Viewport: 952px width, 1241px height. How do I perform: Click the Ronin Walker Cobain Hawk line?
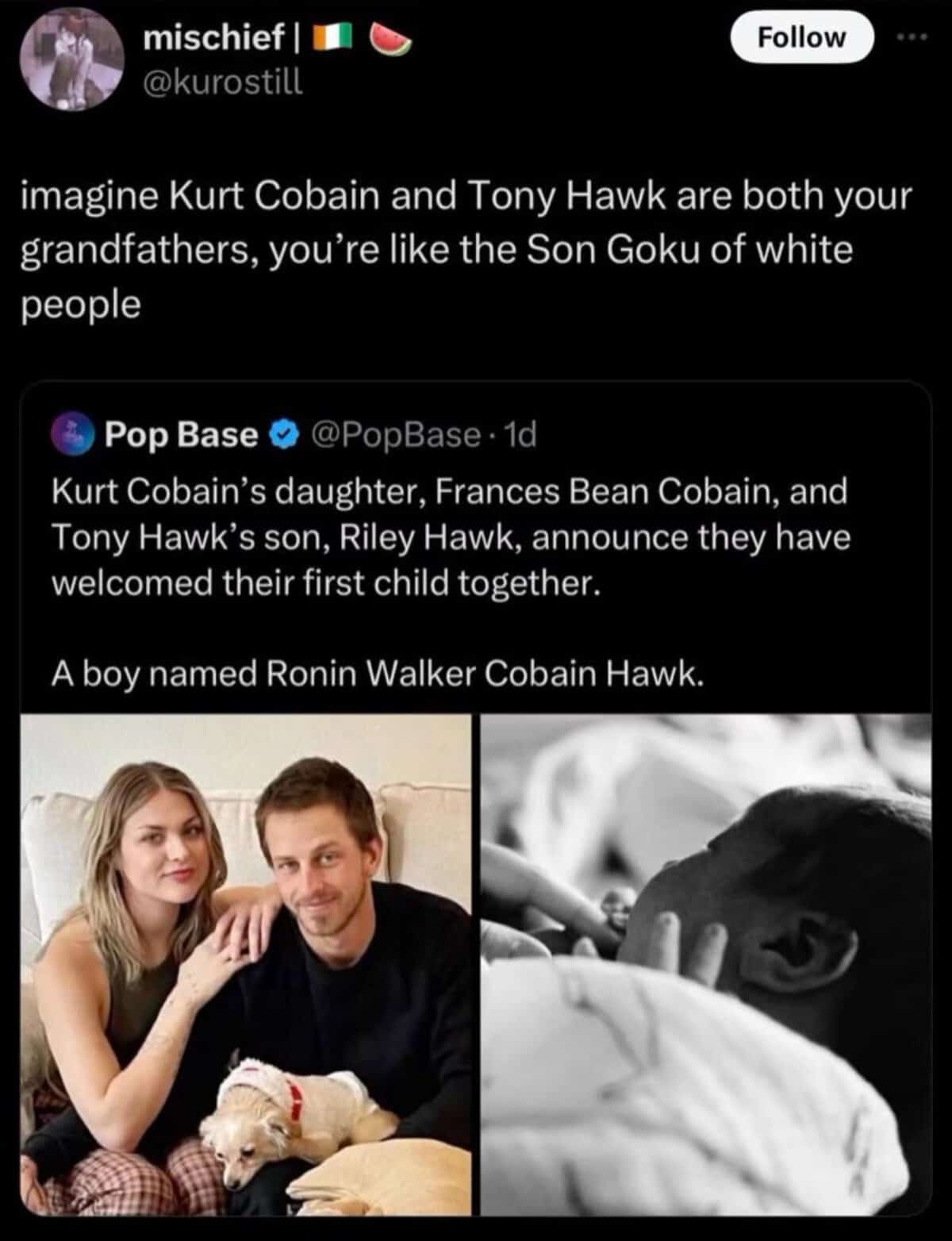point(378,674)
